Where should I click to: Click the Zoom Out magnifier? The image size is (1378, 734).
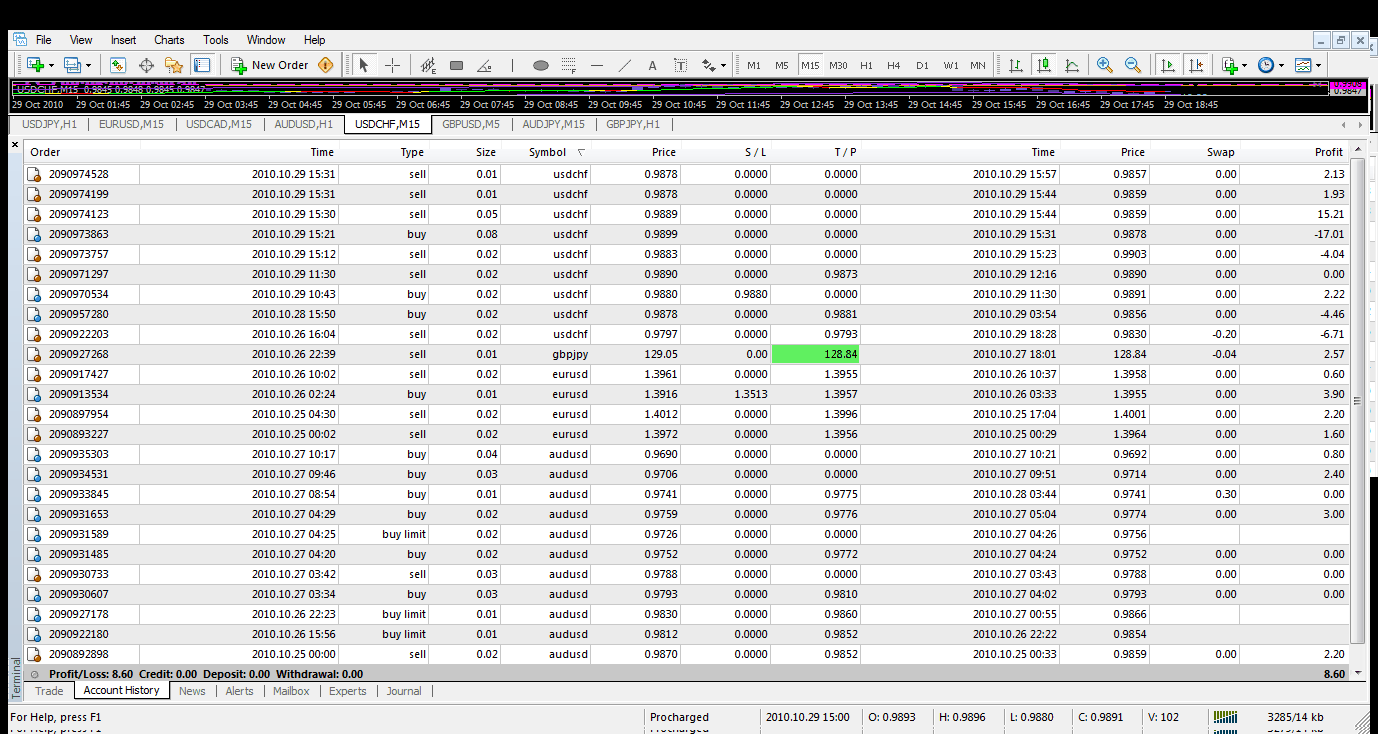click(1133, 65)
